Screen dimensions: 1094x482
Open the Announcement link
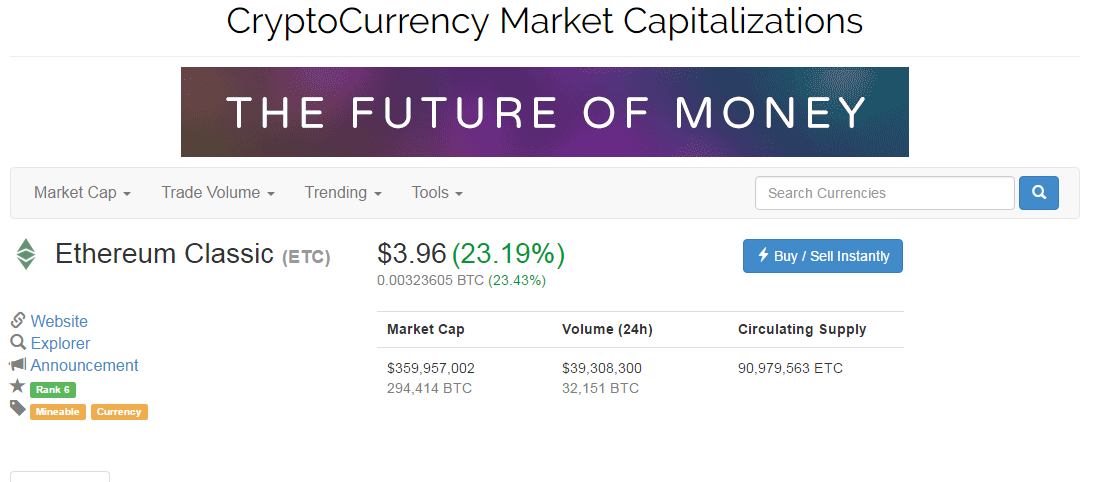click(84, 365)
